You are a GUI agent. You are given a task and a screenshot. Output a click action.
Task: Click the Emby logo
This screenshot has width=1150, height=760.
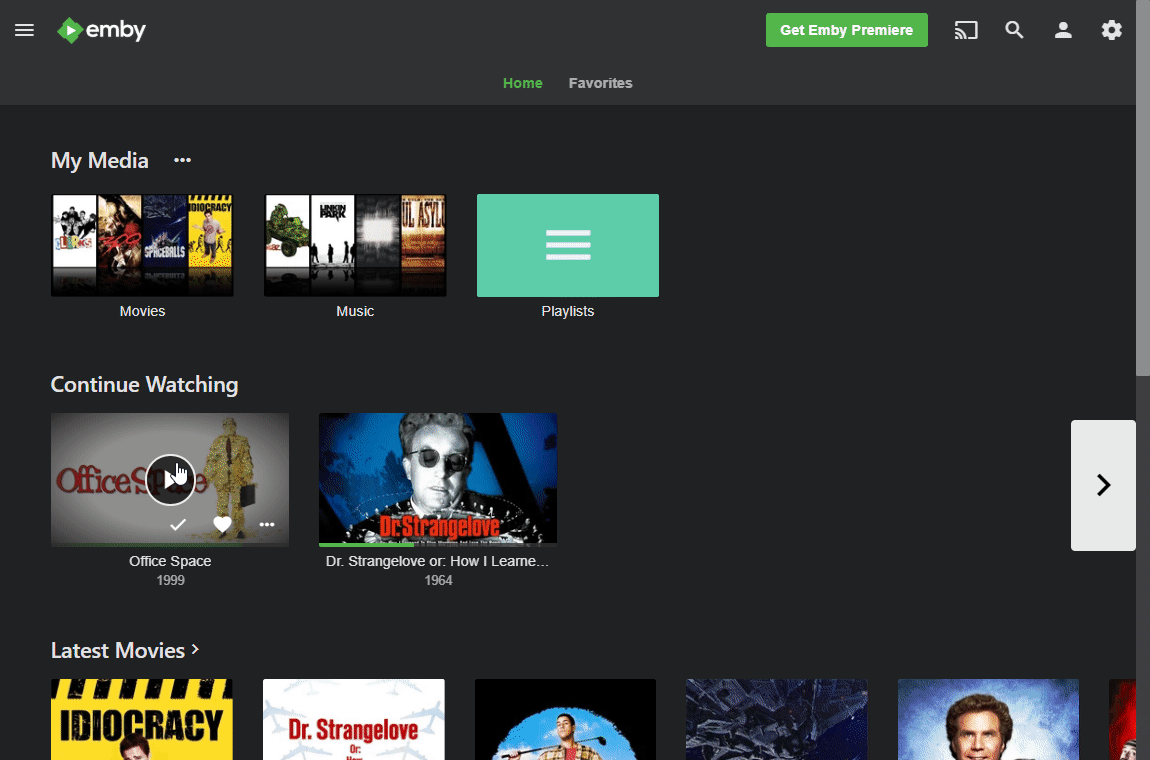101,30
